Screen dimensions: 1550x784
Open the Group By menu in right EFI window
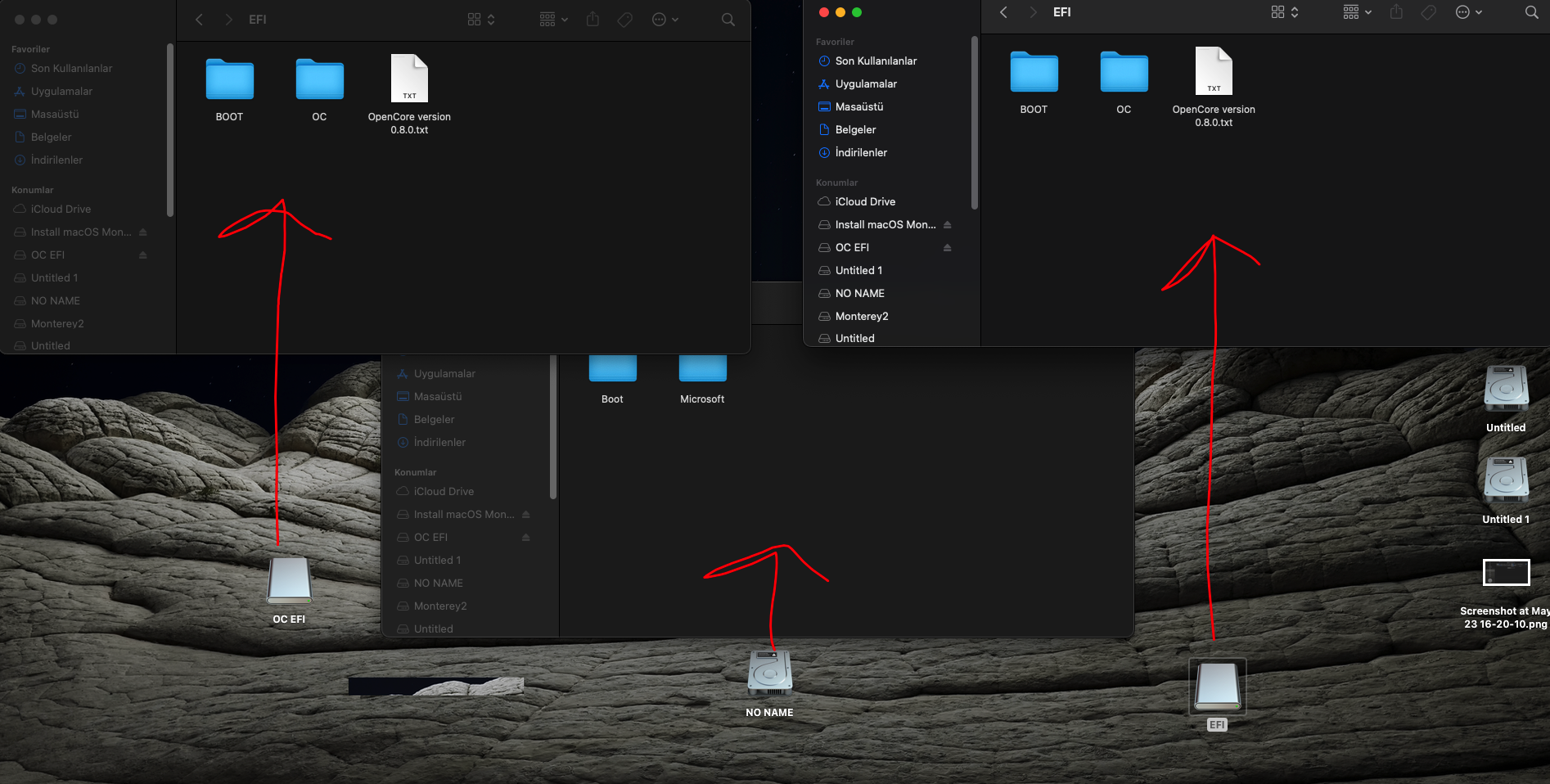click(1357, 12)
